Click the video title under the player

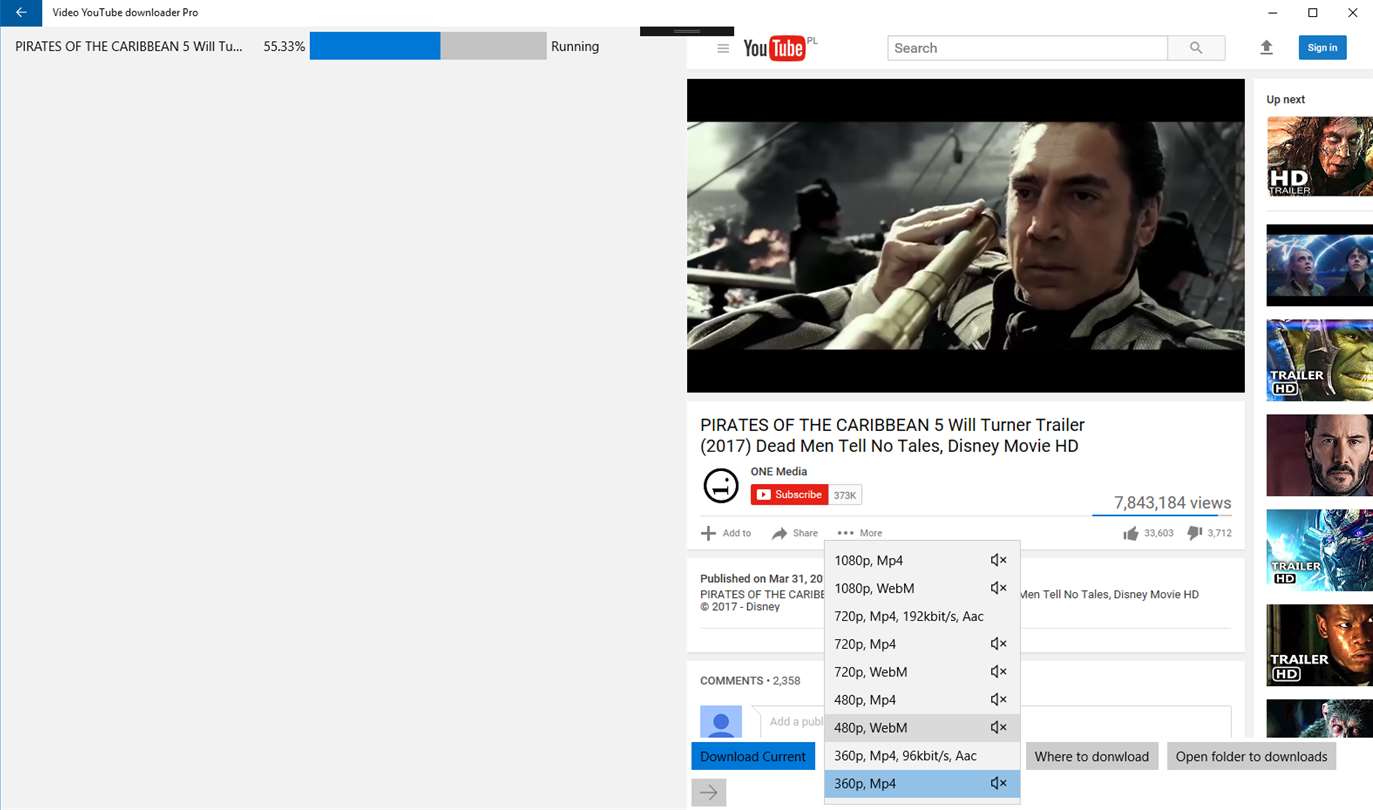[892, 436]
